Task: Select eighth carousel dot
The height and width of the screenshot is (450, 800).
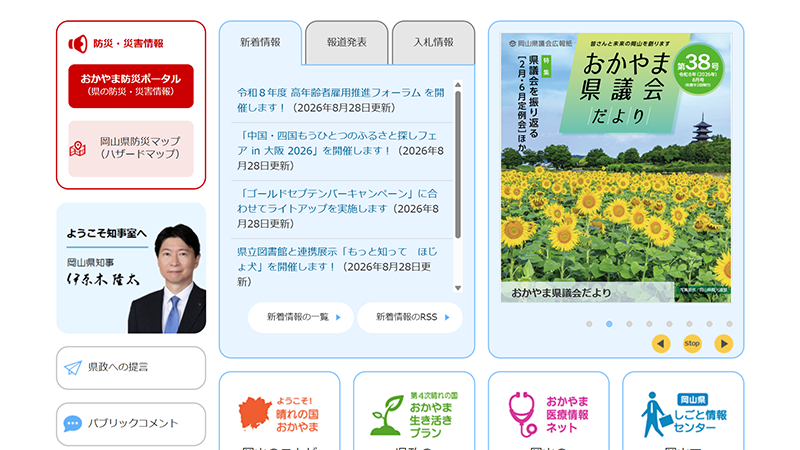Action: 729,324
